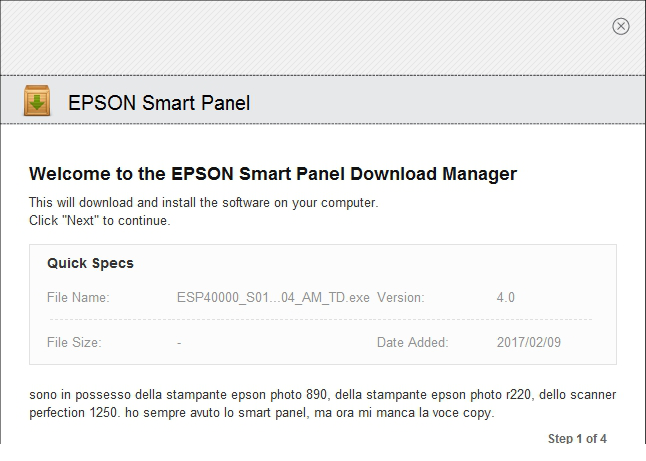Select the date 2017/02/09

pyautogui.click(x=529, y=342)
